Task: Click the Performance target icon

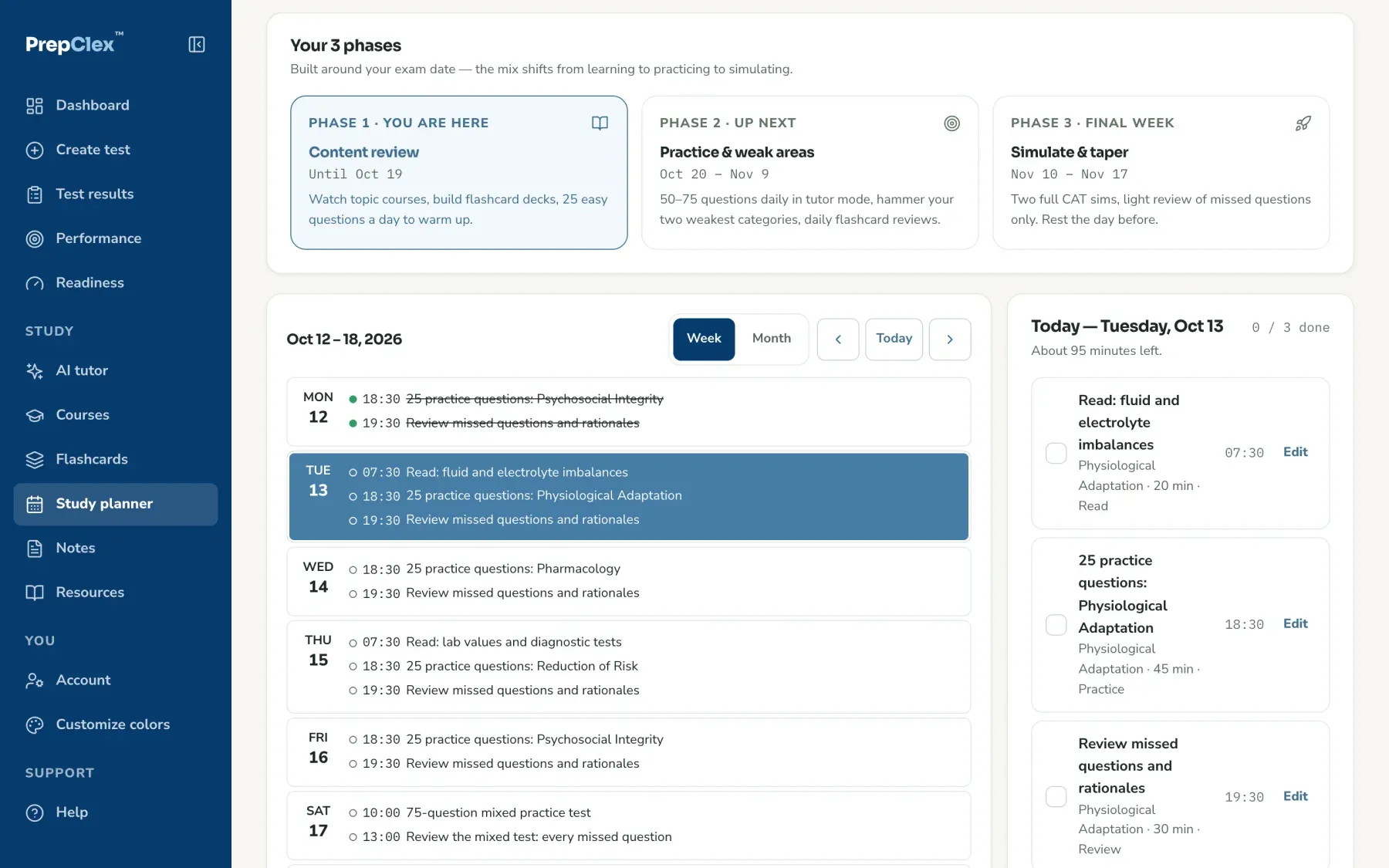Action: (x=35, y=239)
